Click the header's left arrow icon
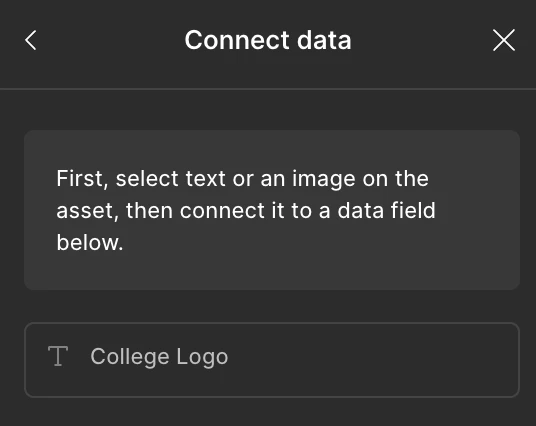 coord(30,40)
